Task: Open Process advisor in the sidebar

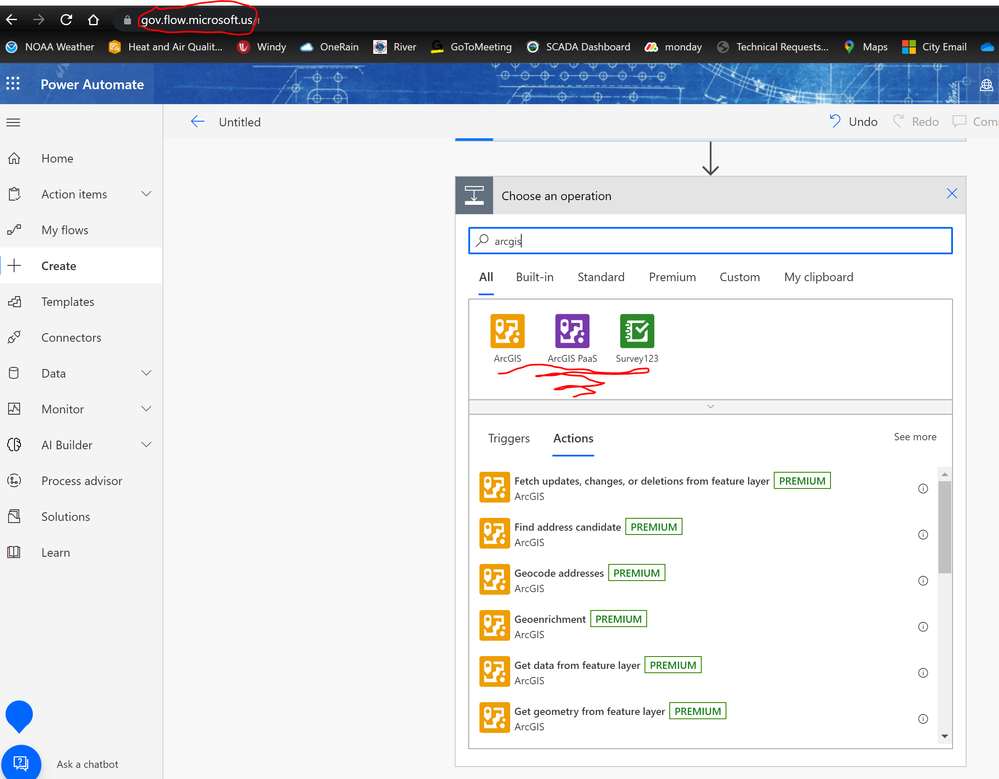Action: pyautogui.click(x=81, y=481)
